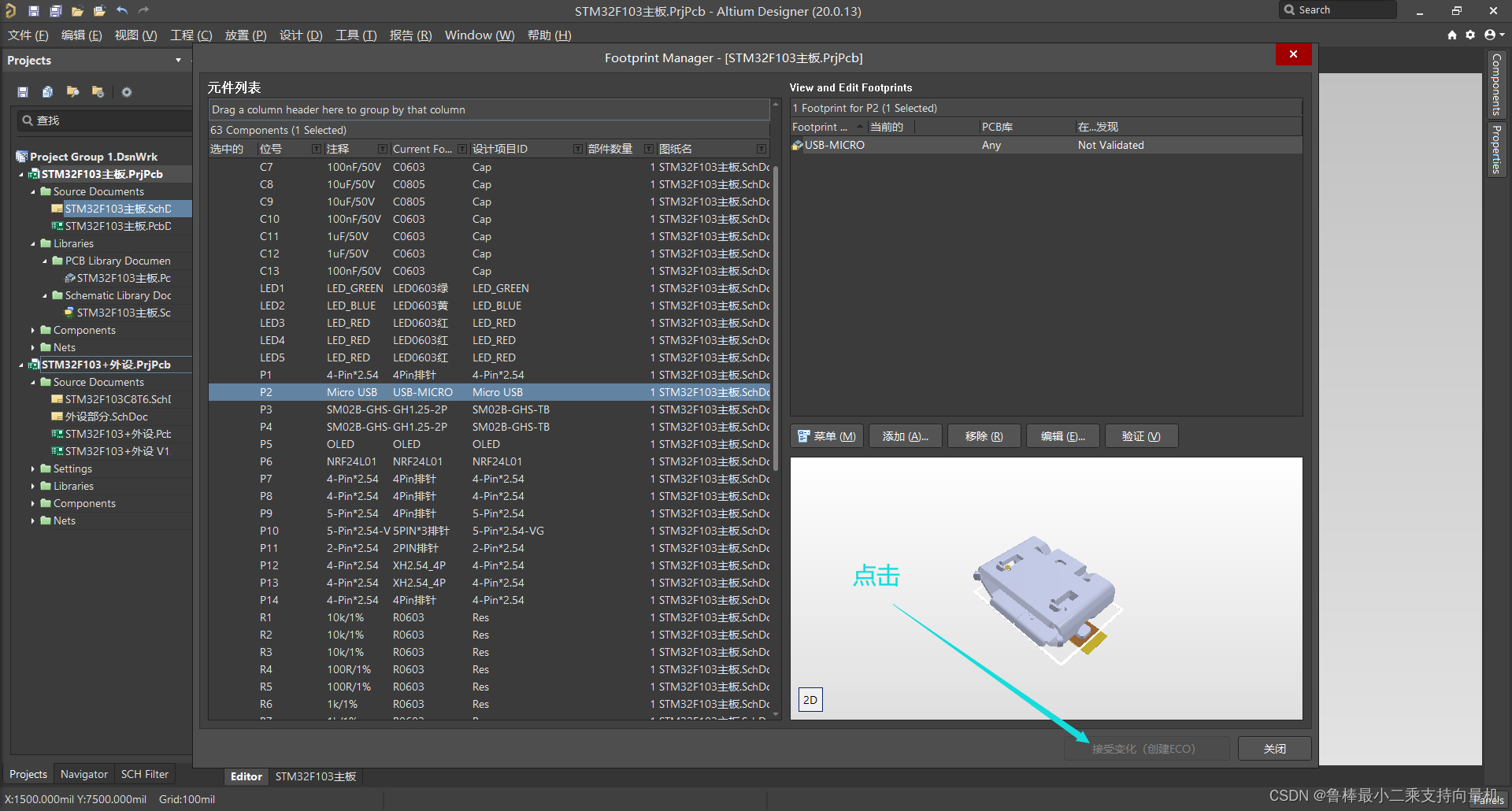Click the 移除 (R) button

pos(984,436)
